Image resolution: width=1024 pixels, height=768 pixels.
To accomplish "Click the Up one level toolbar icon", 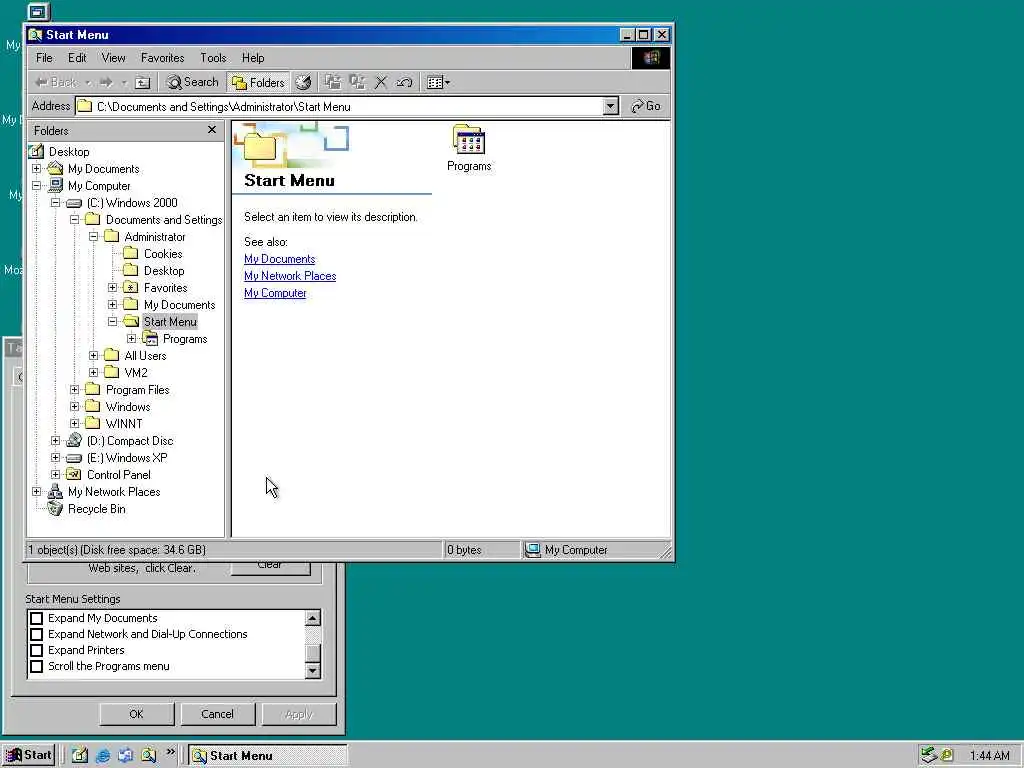I will click(142, 82).
